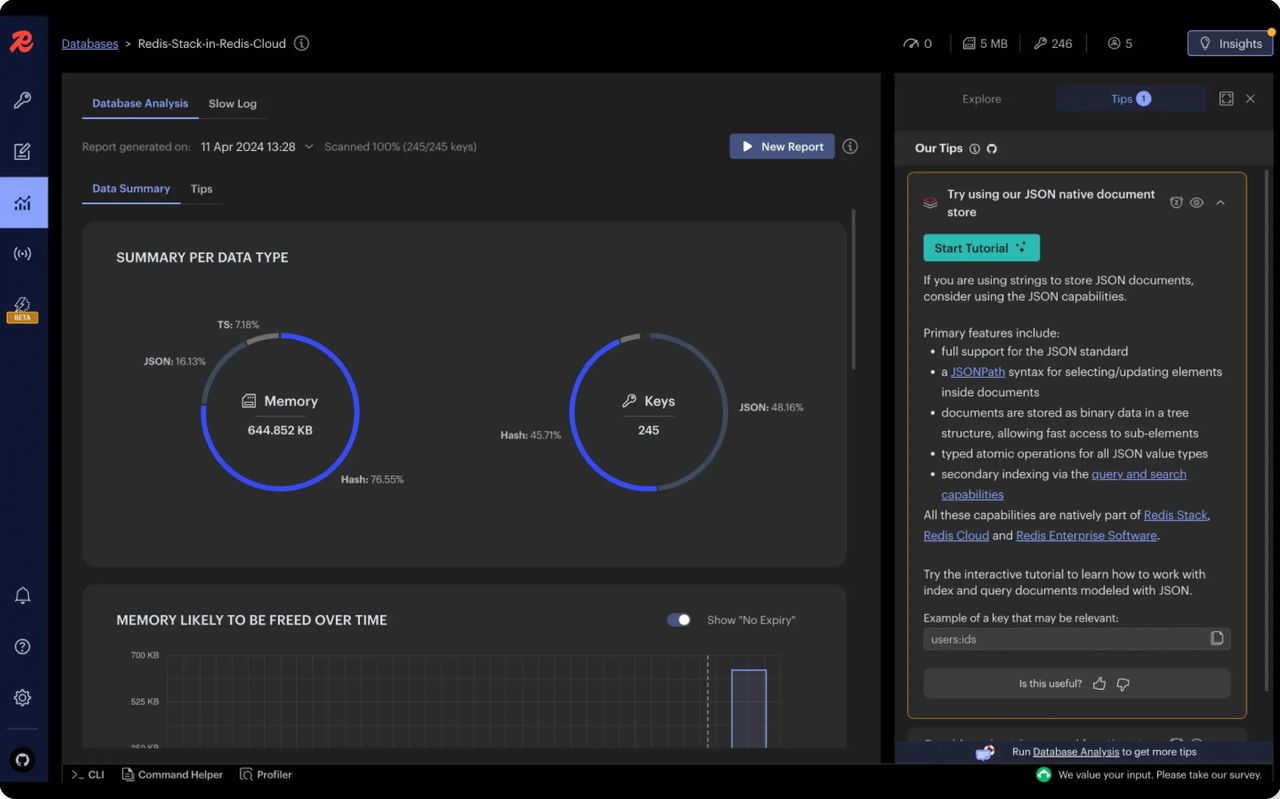Open the GitHub icon in sidebar
Screen dimensions: 1280x799
coord(22,760)
